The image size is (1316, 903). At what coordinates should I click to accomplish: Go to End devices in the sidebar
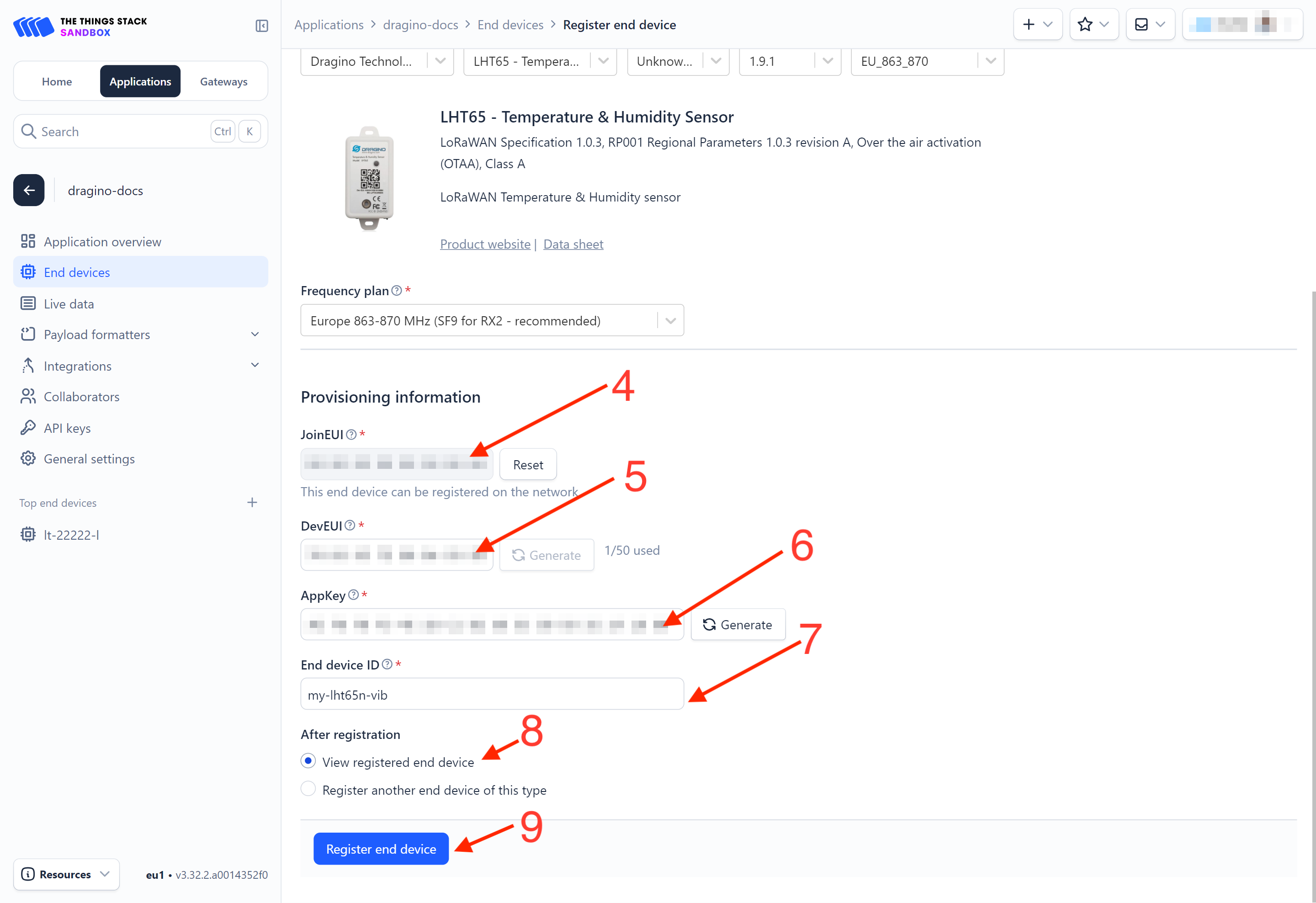click(140, 272)
